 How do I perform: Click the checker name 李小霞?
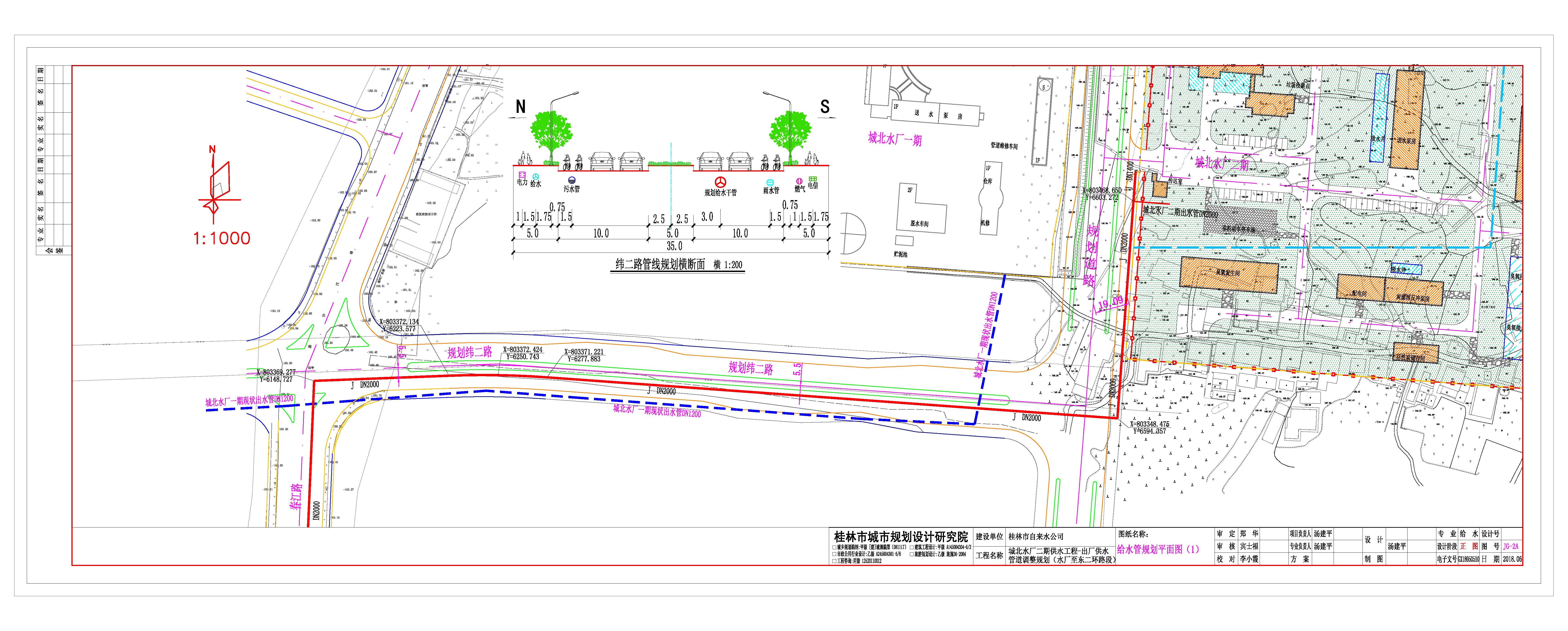click(x=1250, y=559)
